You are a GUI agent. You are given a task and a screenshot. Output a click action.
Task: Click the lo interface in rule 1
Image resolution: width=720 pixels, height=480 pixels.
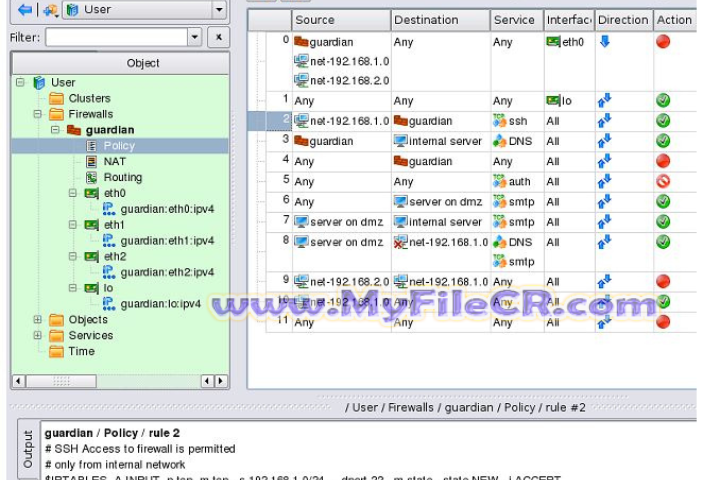(559, 101)
